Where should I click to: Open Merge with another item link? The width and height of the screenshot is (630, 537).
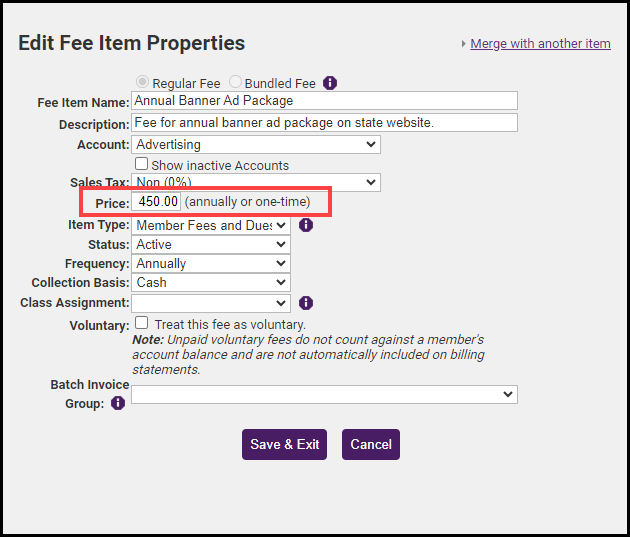tap(540, 43)
